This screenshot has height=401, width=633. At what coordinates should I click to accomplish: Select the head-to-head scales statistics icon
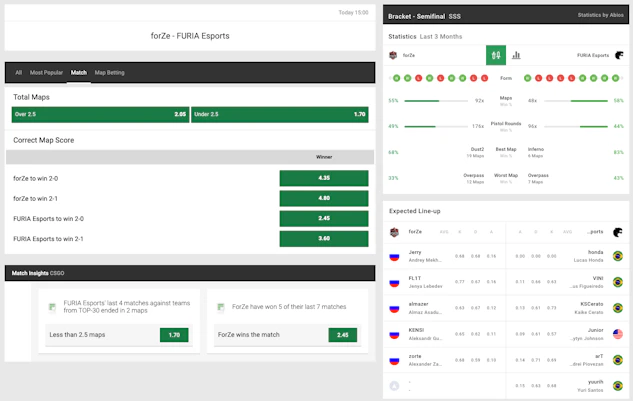click(496, 55)
